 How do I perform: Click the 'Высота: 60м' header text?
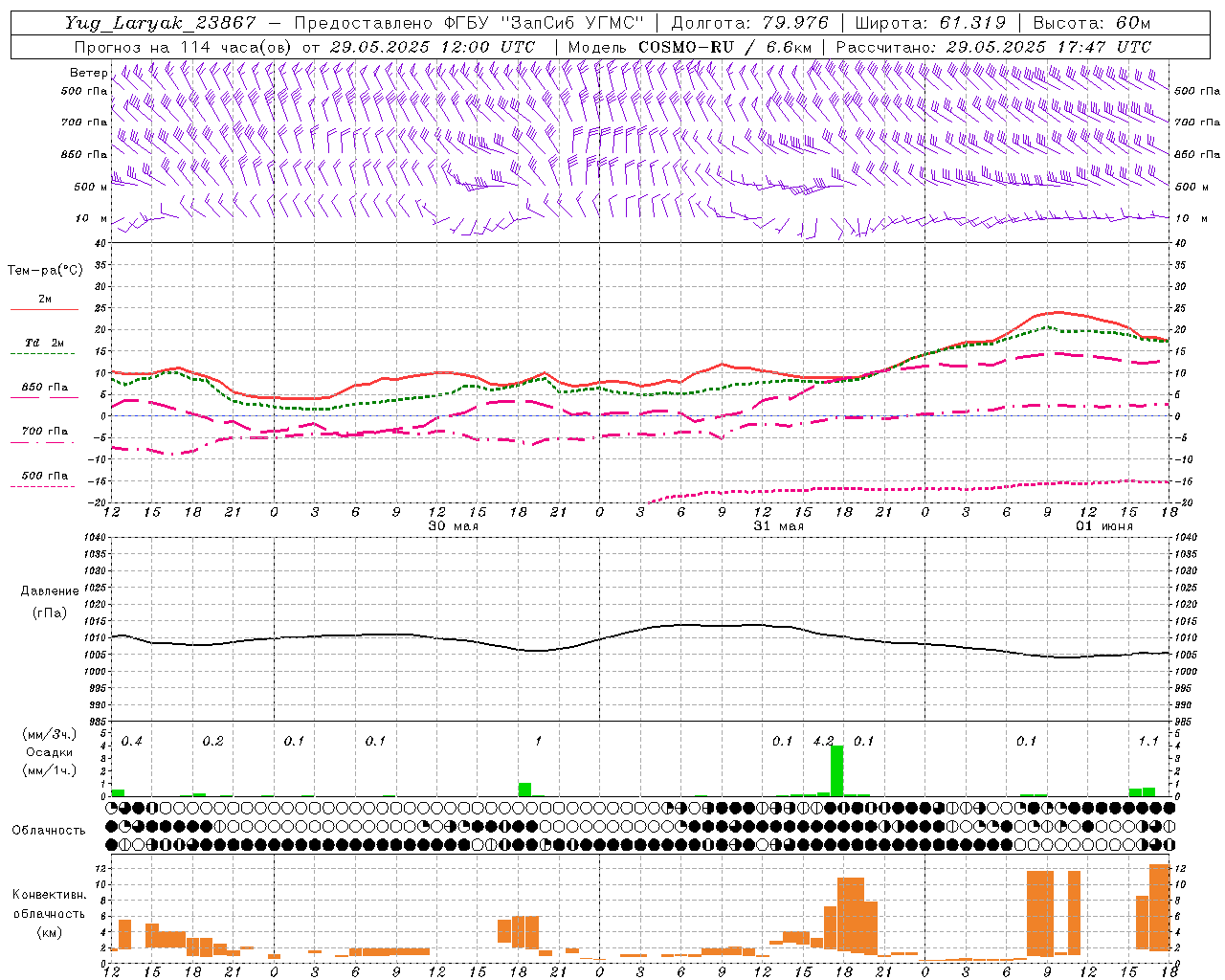click(1092, 23)
